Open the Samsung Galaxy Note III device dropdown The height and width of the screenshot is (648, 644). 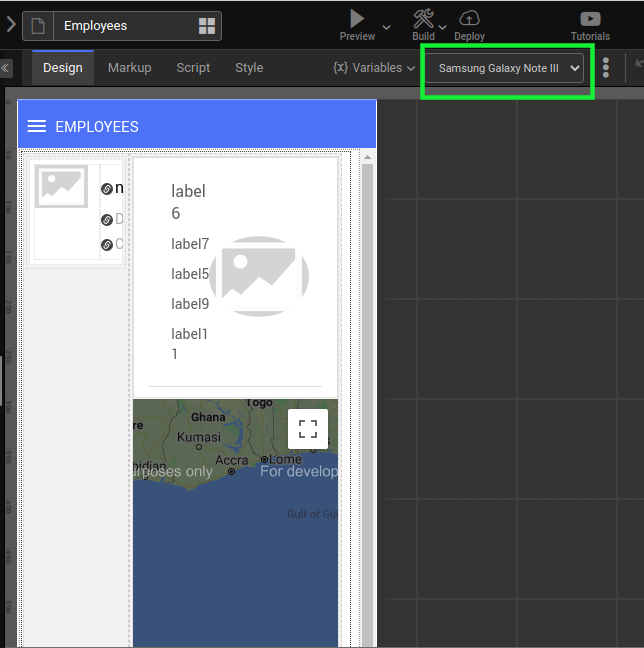[x=504, y=68]
